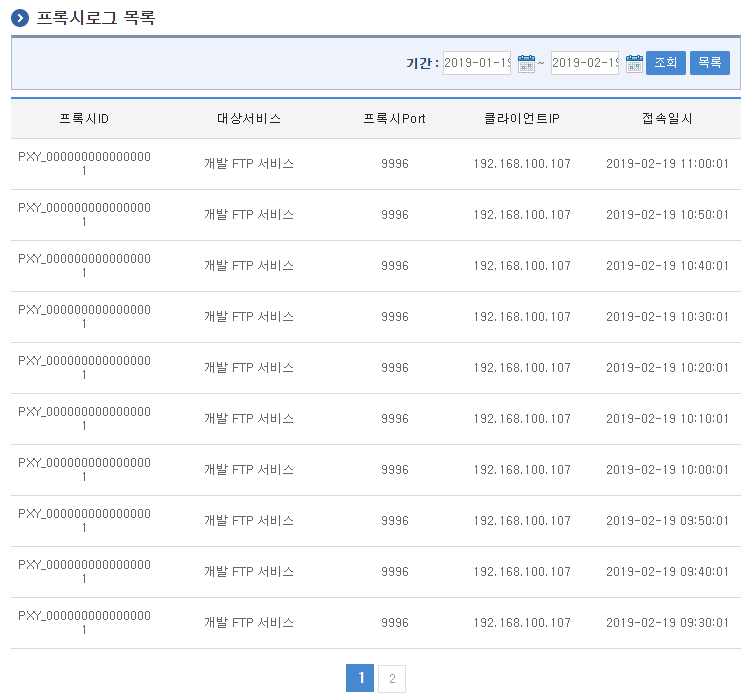750x700 pixels.
Task: Go to page 2 of results
Action: pyautogui.click(x=392, y=679)
